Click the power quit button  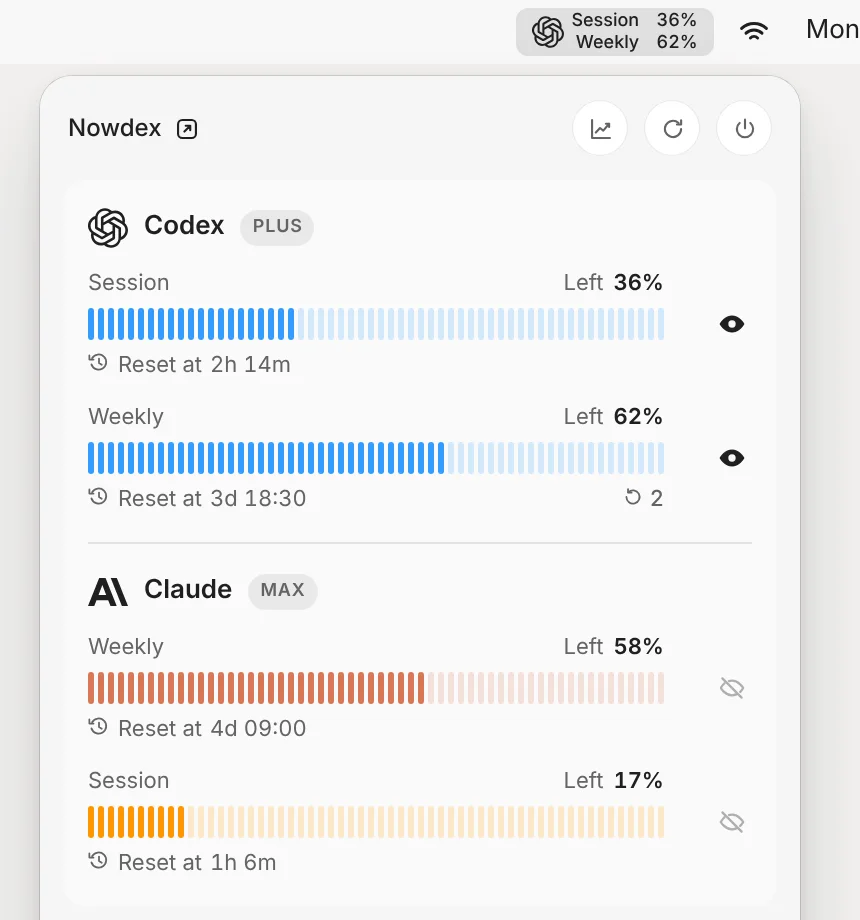click(x=744, y=128)
